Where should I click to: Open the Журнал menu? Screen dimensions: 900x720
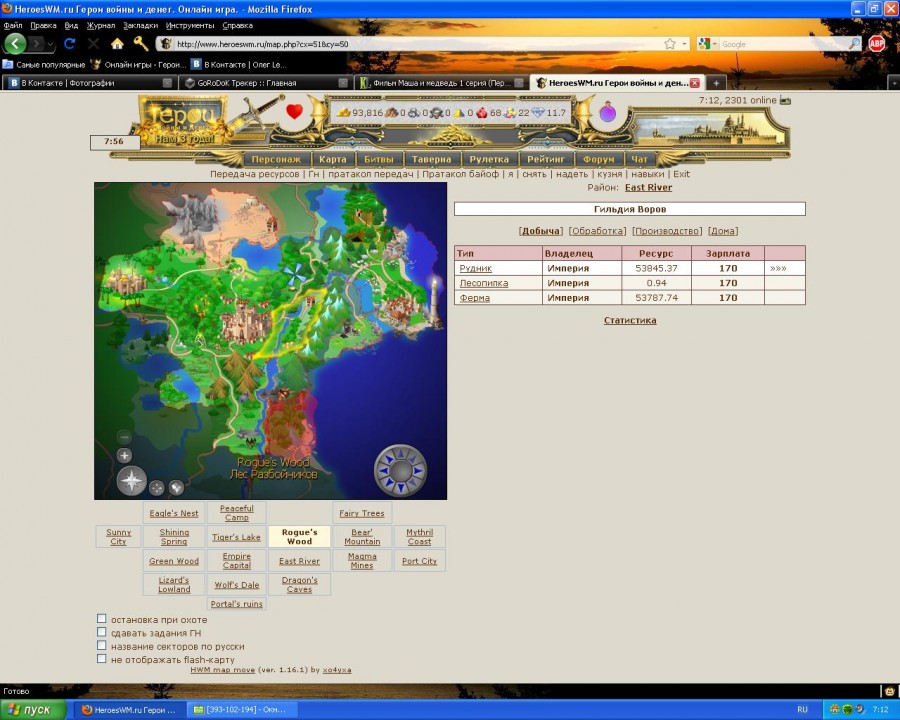(101, 25)
